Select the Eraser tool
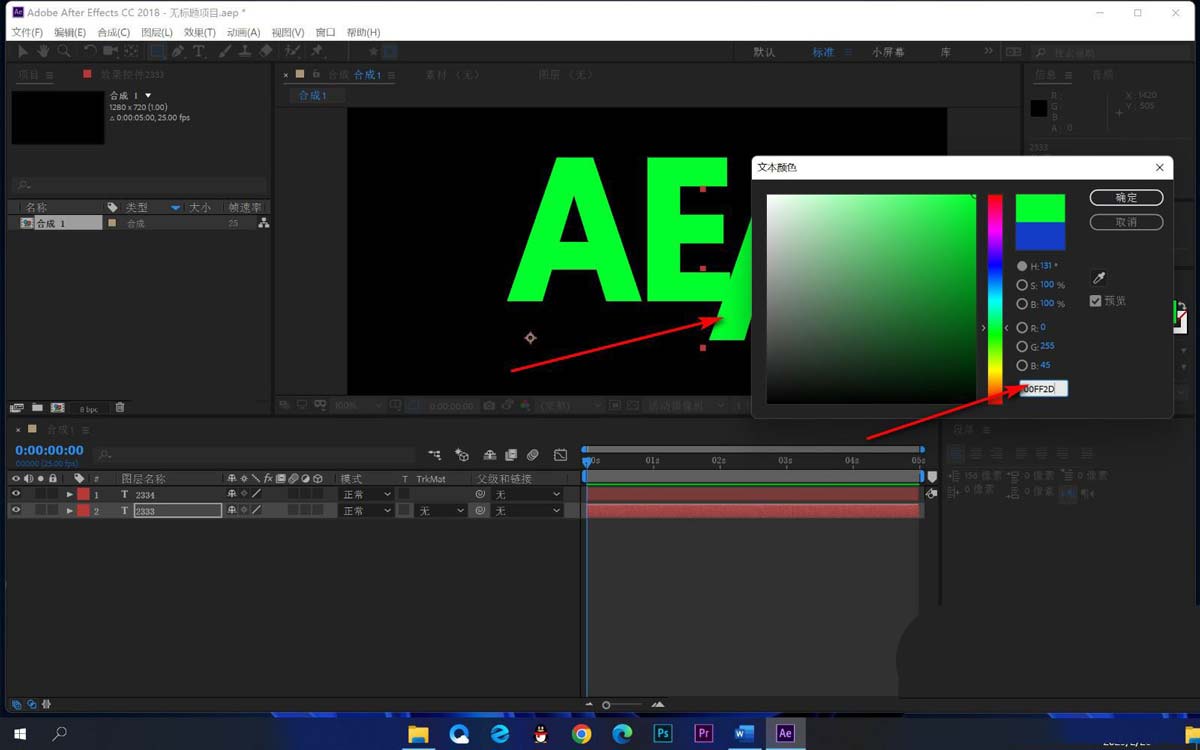This screenshot has height=750, width=1200. (x=266, y=51)
